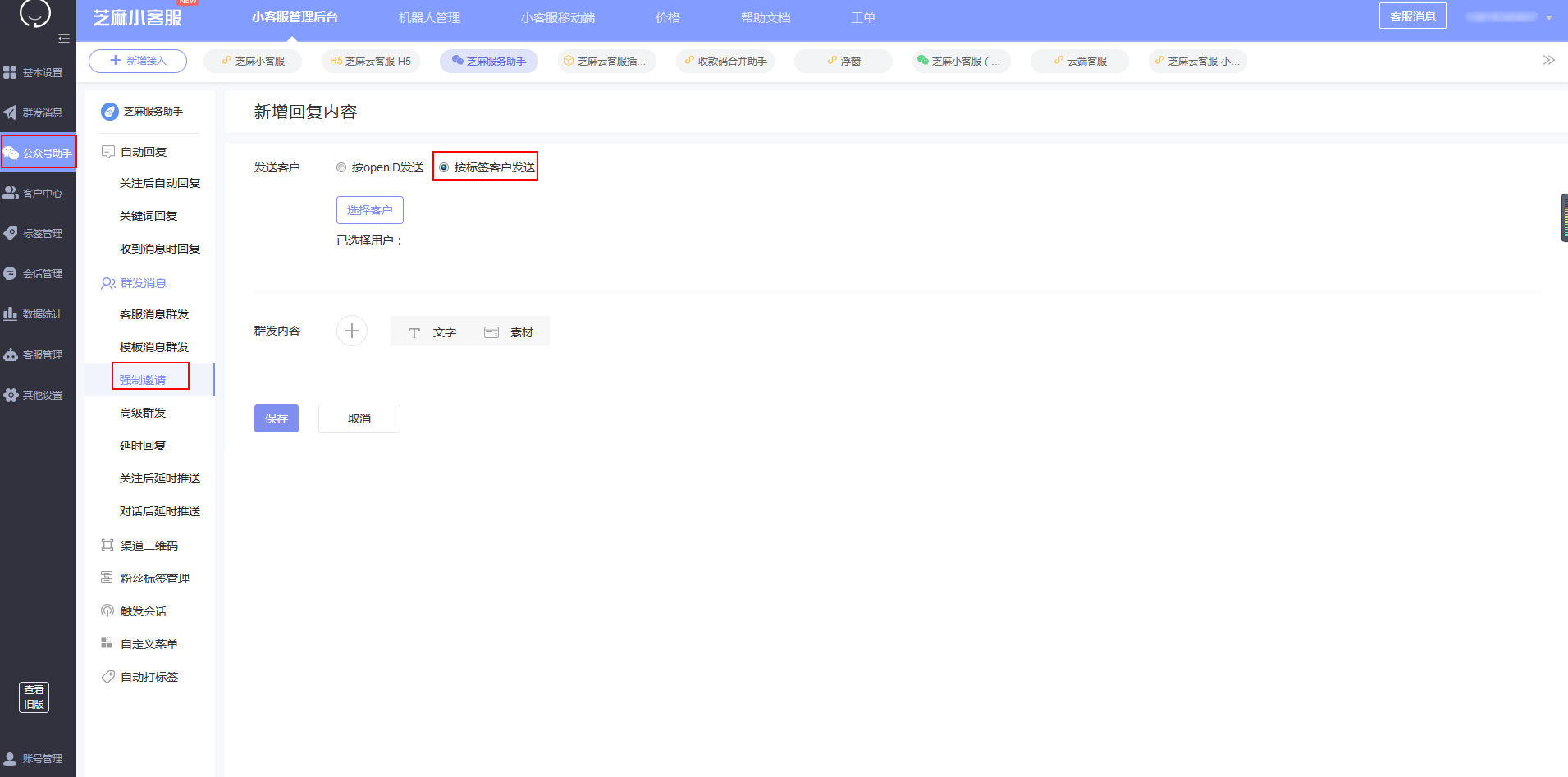Viewport: 1568px width, 777px height.
Task: Switch to 小客服移动端 tab
Action: (x=558, y=17)
